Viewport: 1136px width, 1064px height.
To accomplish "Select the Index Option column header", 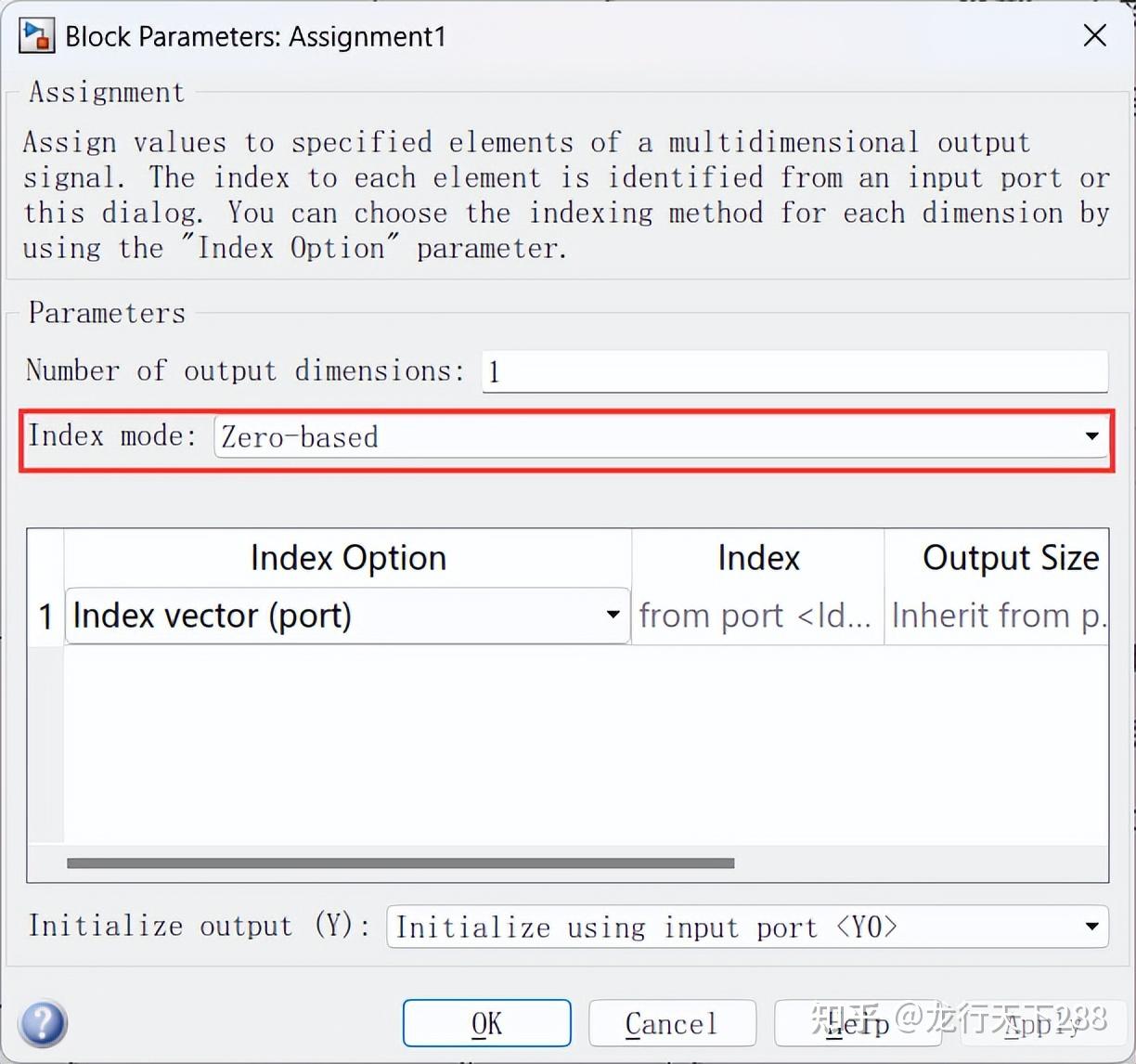I will [x=348, y=558].
